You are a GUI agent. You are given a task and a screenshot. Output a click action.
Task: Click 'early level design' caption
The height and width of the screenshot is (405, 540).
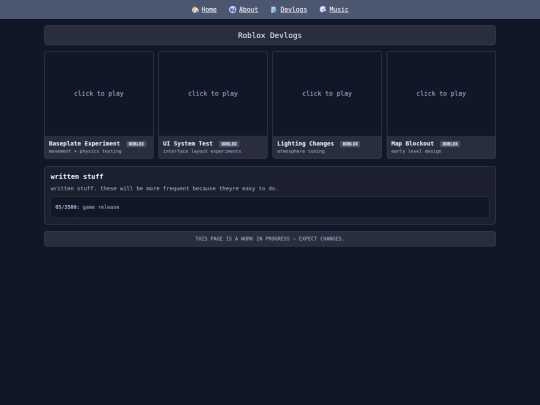tap(416, 151)
